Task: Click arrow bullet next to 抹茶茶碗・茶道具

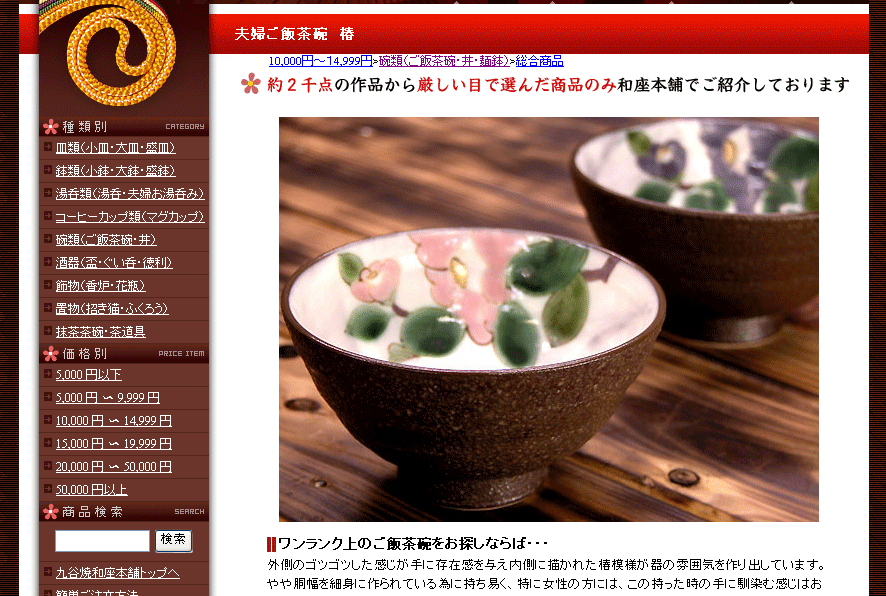Action: tap(48, 330)
